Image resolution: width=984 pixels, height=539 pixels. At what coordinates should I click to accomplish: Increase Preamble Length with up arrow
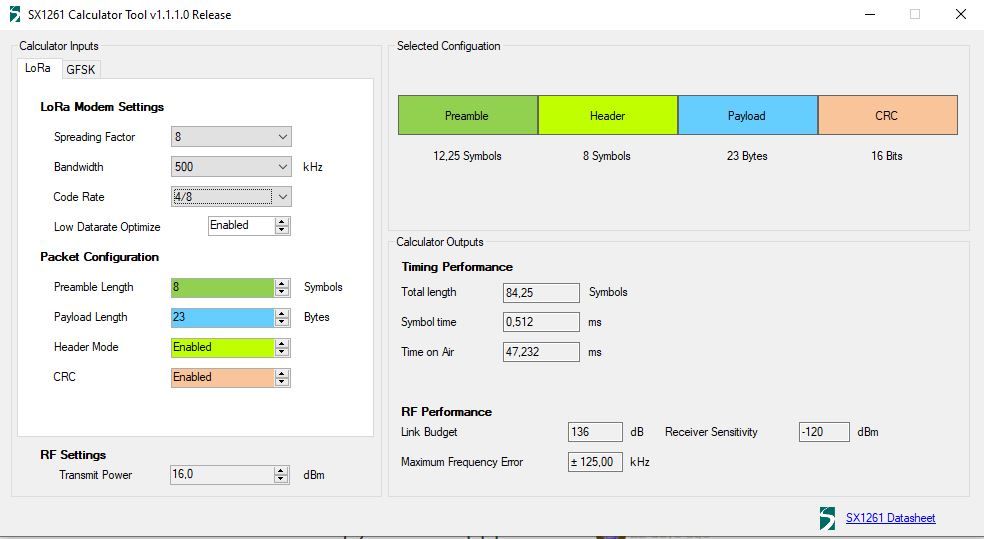(x=282, y=283)
